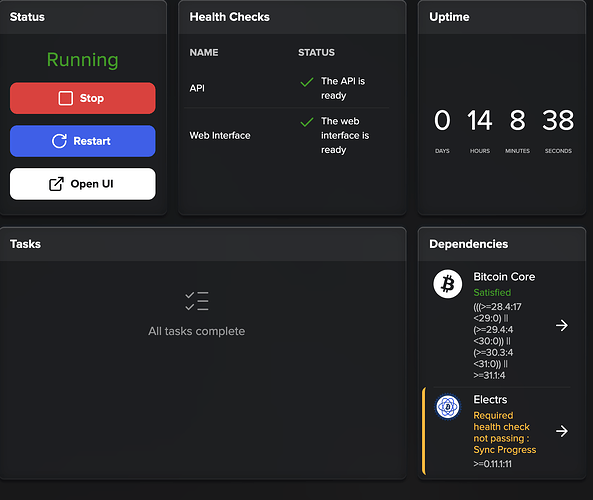593x500 pixels.
Task: Open the web UI via Open UI button
Action: 82,184
